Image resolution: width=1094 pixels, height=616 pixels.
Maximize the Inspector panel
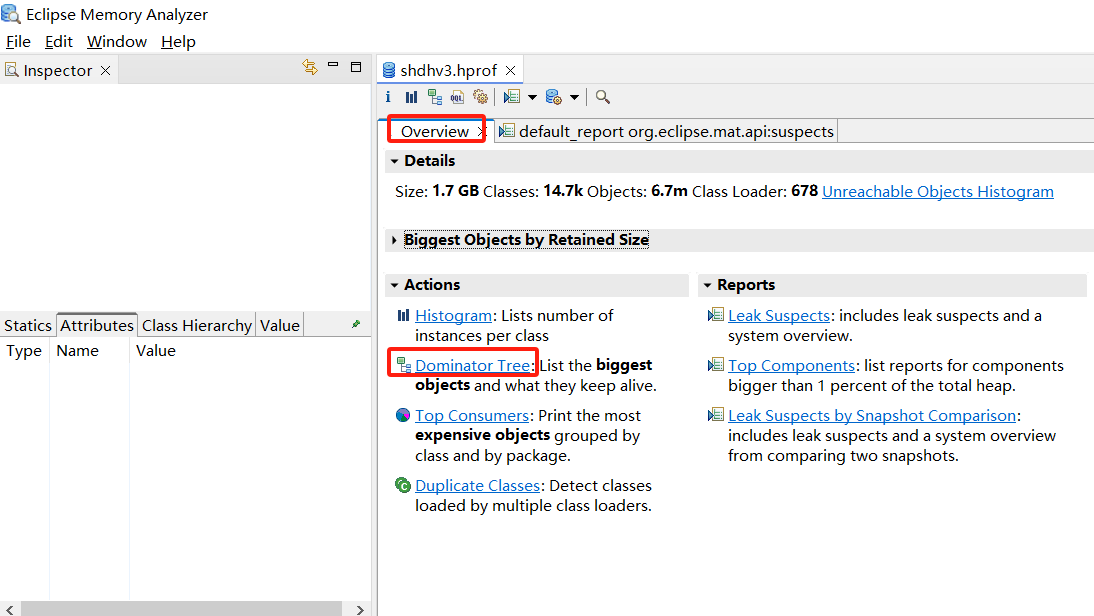pyautogui.click(x=356, y=67)
